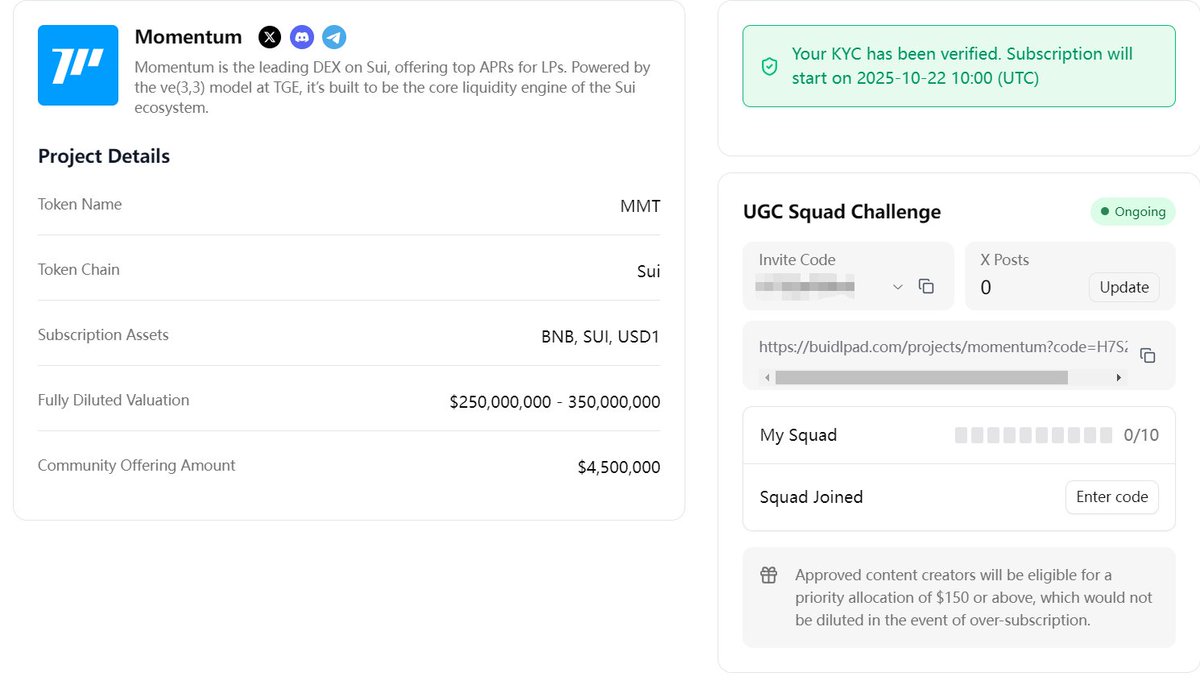The height and width of the screenshot is (681, 1200).
Task: Click the horizontal scrollbar thumb under referral link
Action: tap(920, 378)
